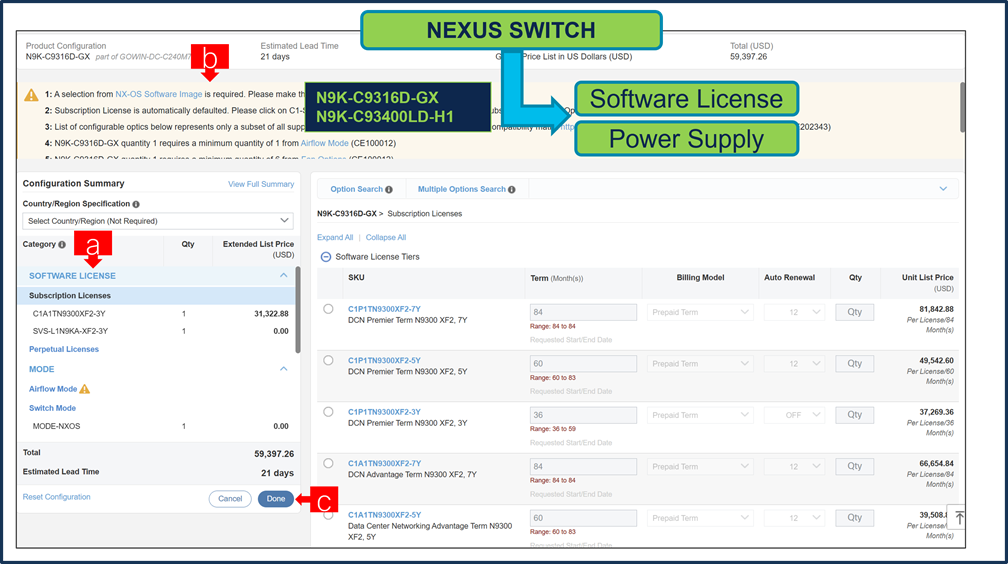Open Airflow Mode category
1008x564 pixels.
53,389
